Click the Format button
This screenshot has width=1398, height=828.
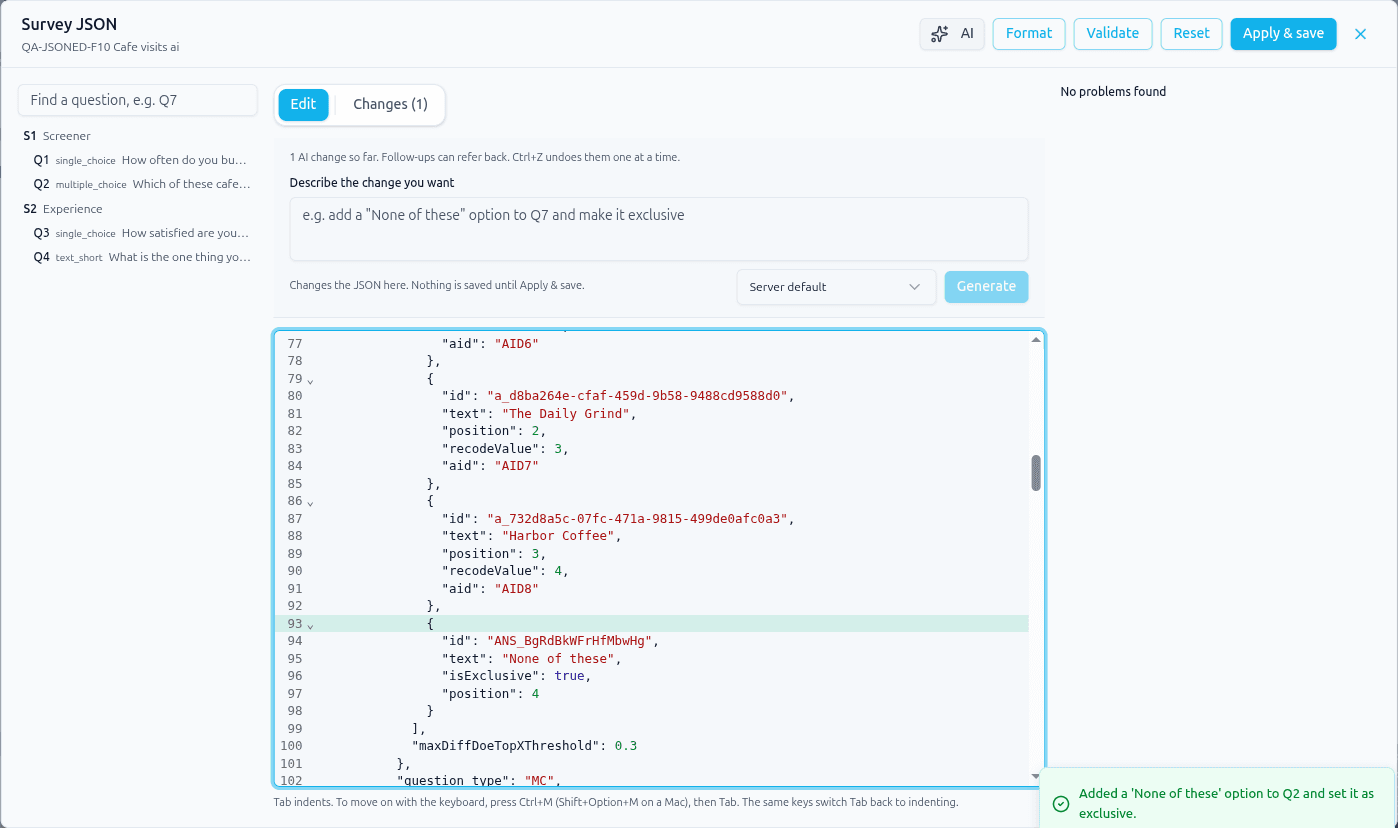pos(1029,34)
